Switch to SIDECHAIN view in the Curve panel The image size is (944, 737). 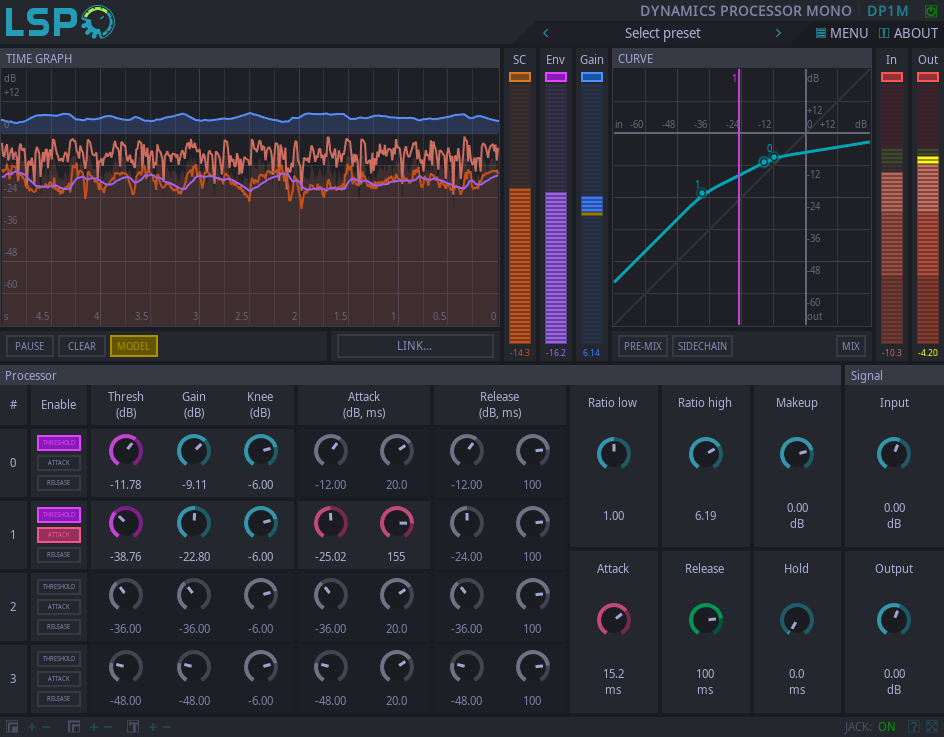tap(702, 345)
